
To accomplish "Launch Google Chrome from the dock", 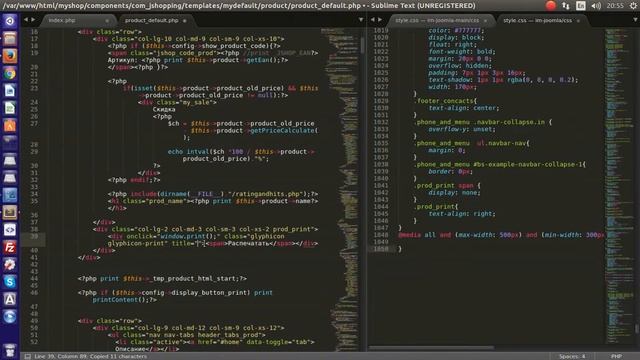I will pyautogui.click(x=10, y=73).
